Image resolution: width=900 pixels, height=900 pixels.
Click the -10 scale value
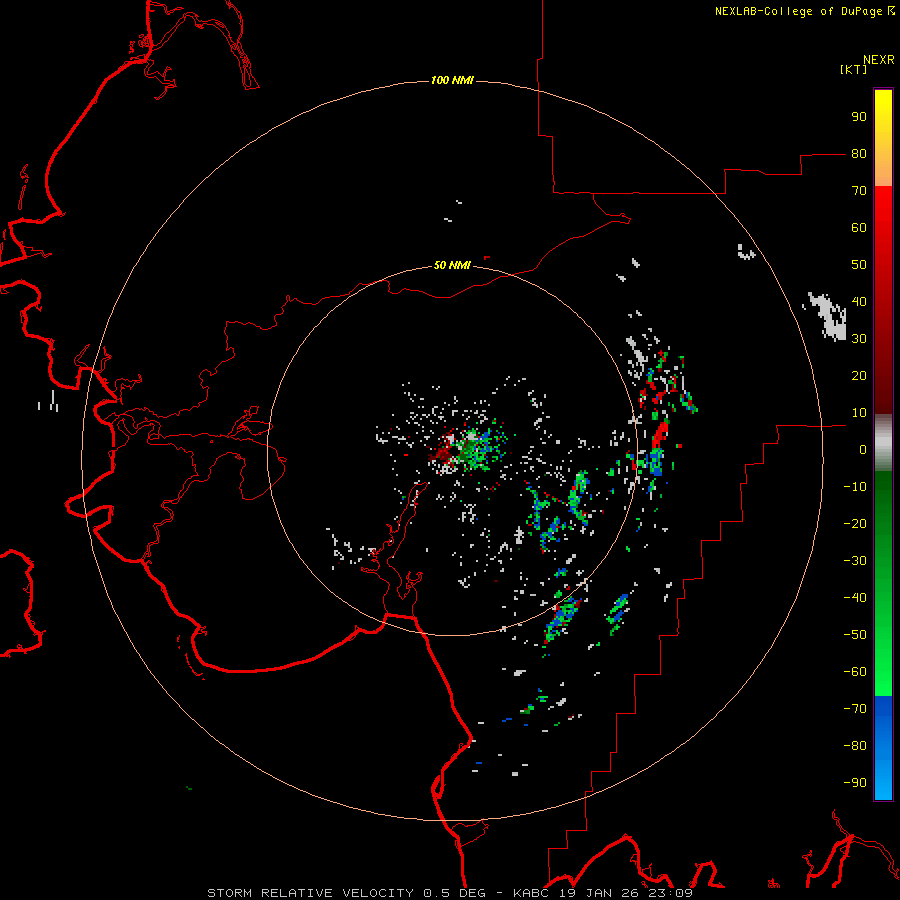tap(855, 487)
